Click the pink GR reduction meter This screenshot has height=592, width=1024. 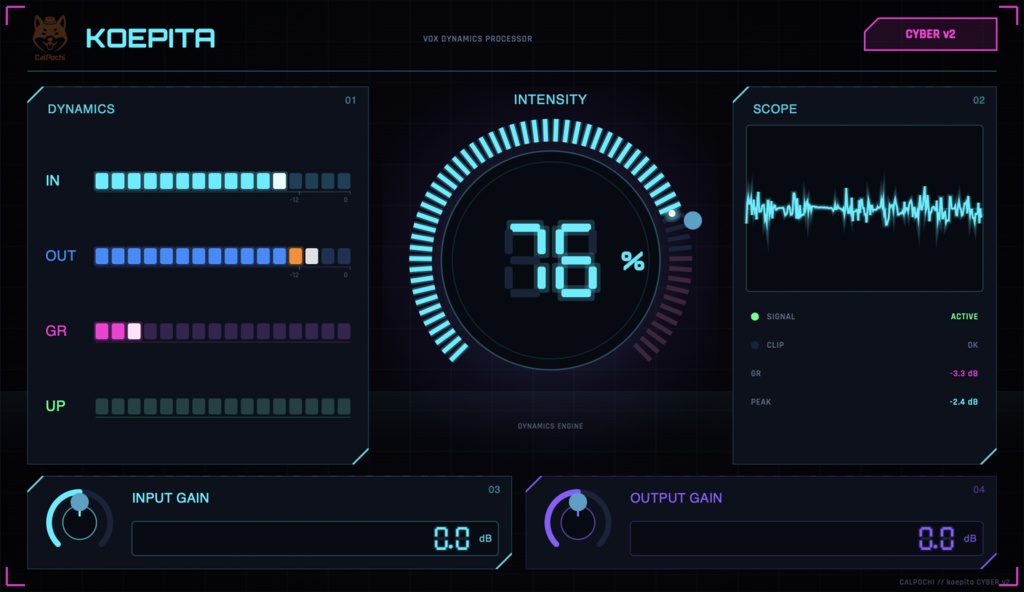coord(223,331)
